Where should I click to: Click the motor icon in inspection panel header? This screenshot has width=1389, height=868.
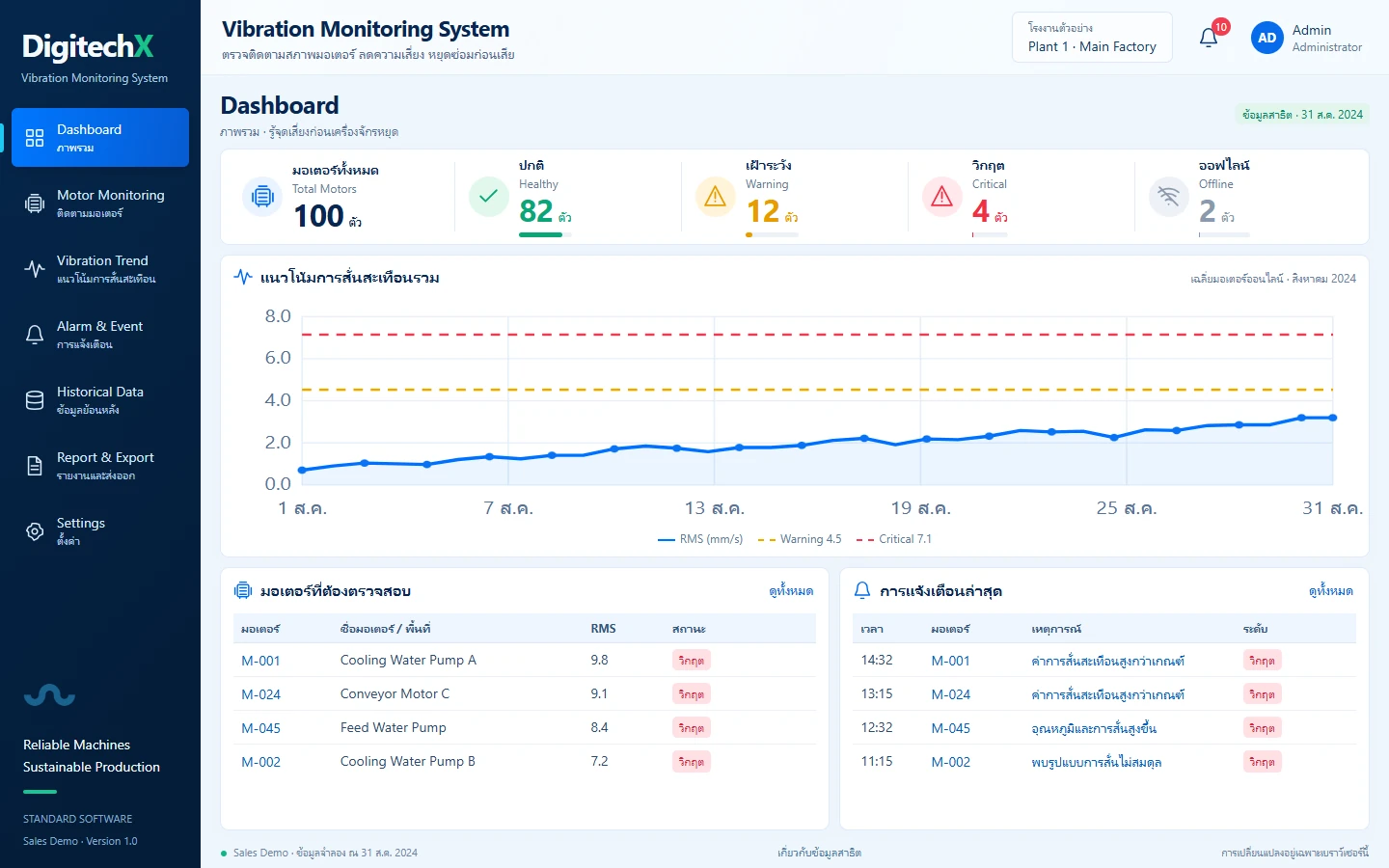coord(243,590)
